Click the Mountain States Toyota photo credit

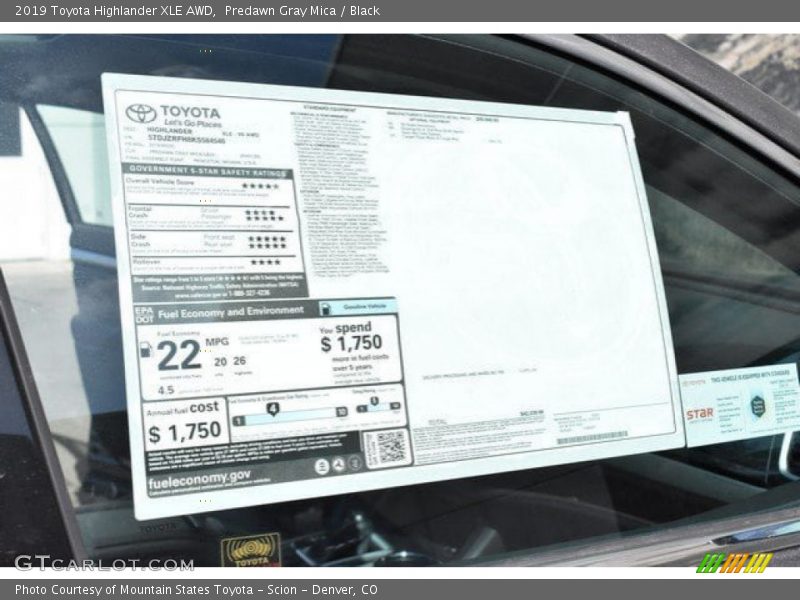[196, 590]
